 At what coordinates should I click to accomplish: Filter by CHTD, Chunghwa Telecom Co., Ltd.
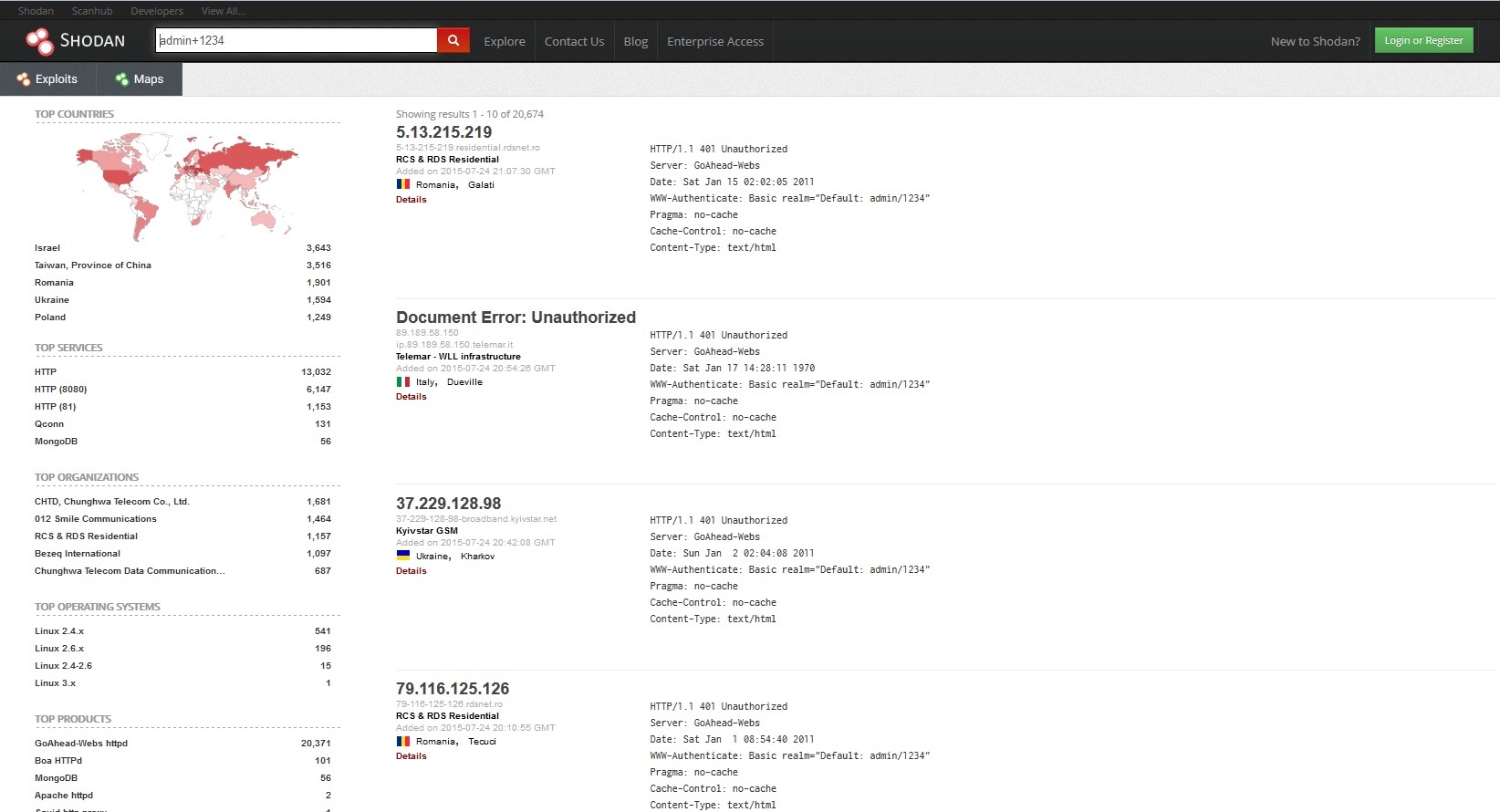tap(112, 502)
